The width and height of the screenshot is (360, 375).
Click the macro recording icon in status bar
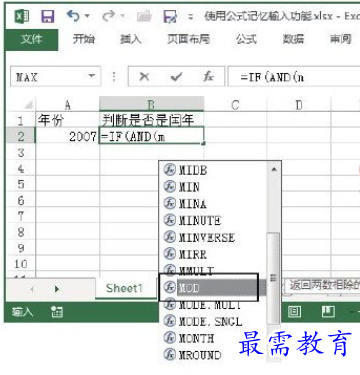click(57, 312)
